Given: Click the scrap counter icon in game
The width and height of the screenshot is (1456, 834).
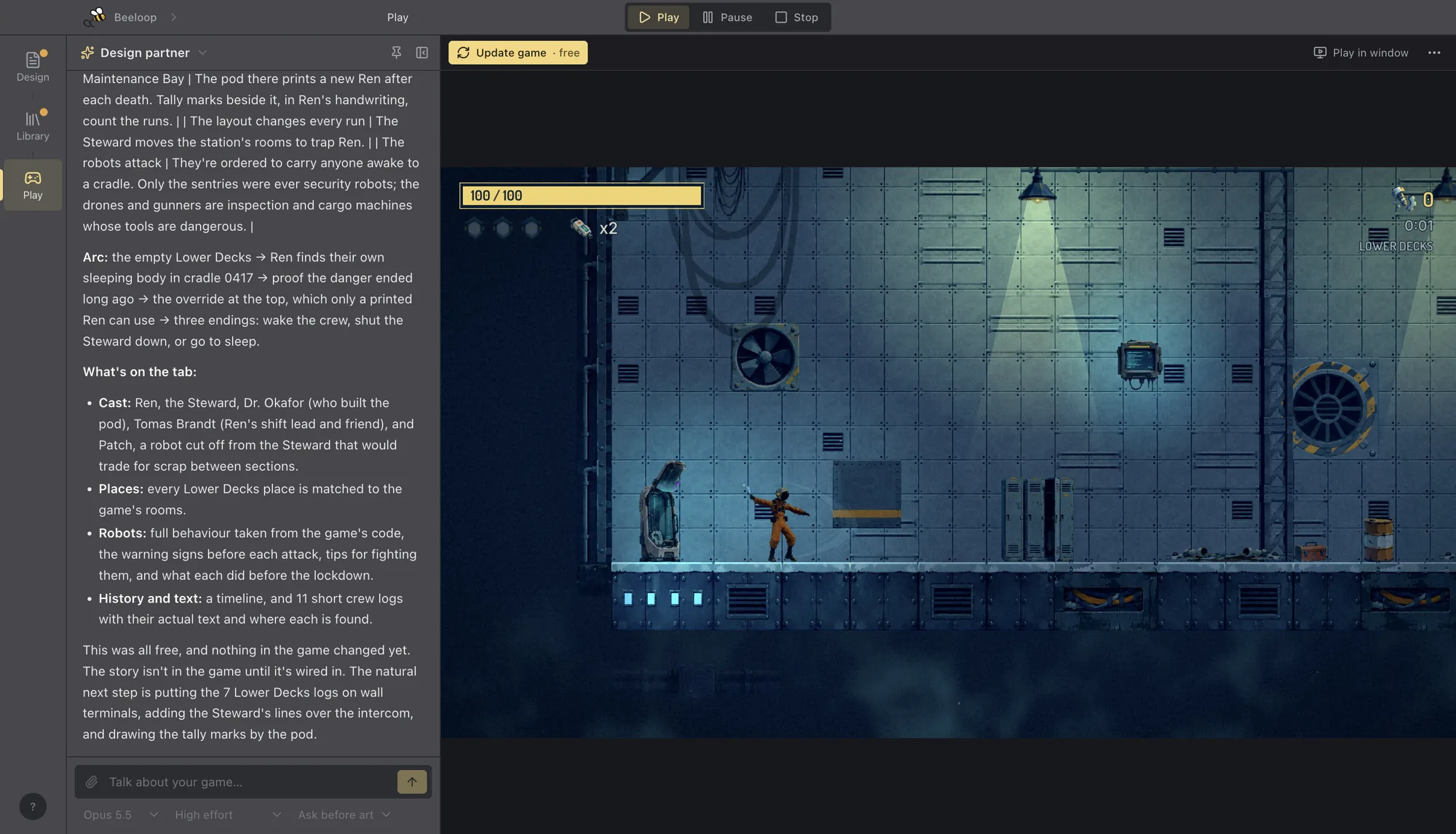Looking at the screenshot, I should 1403,198.
